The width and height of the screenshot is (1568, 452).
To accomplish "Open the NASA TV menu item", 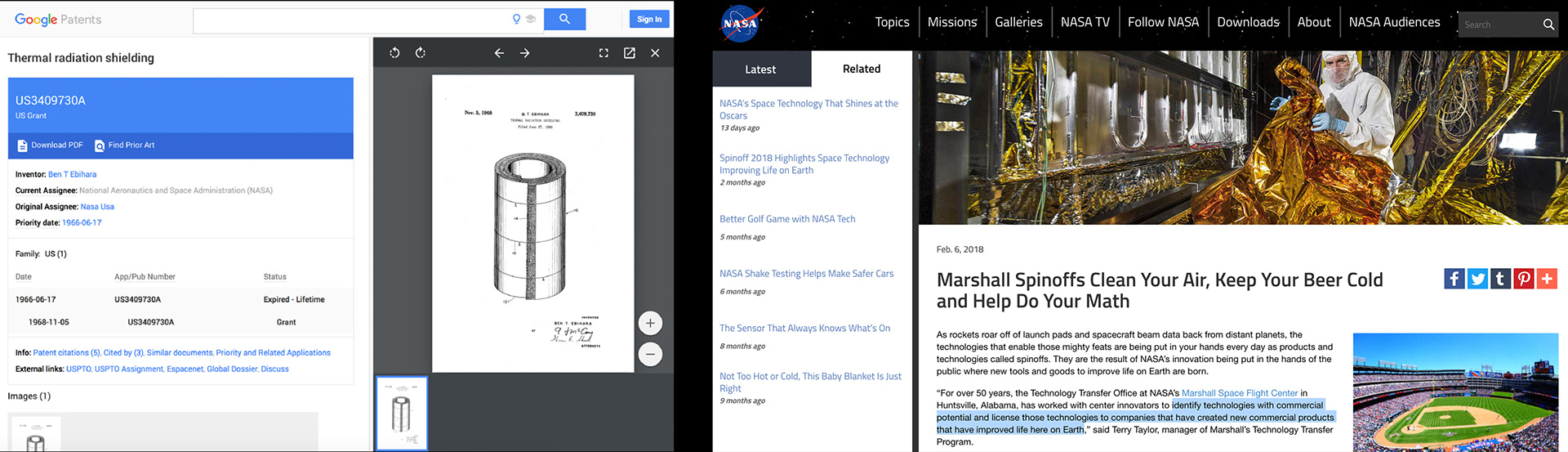I will tap(1085, 22).
